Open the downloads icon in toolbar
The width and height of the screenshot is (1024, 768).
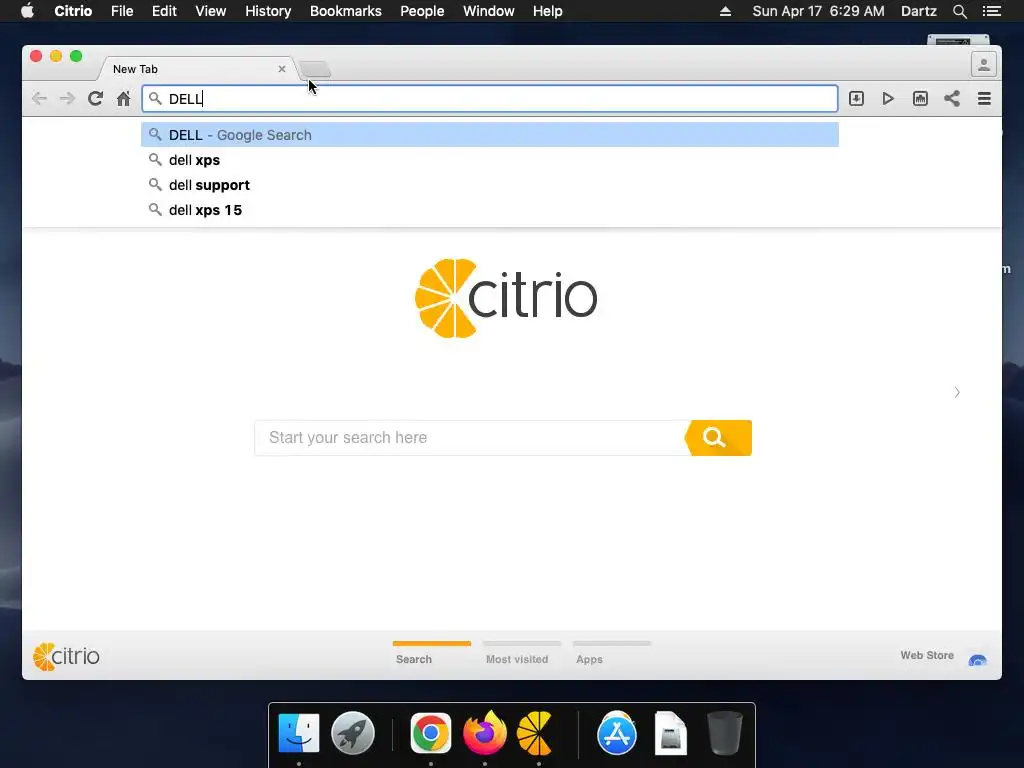point(856,99)
